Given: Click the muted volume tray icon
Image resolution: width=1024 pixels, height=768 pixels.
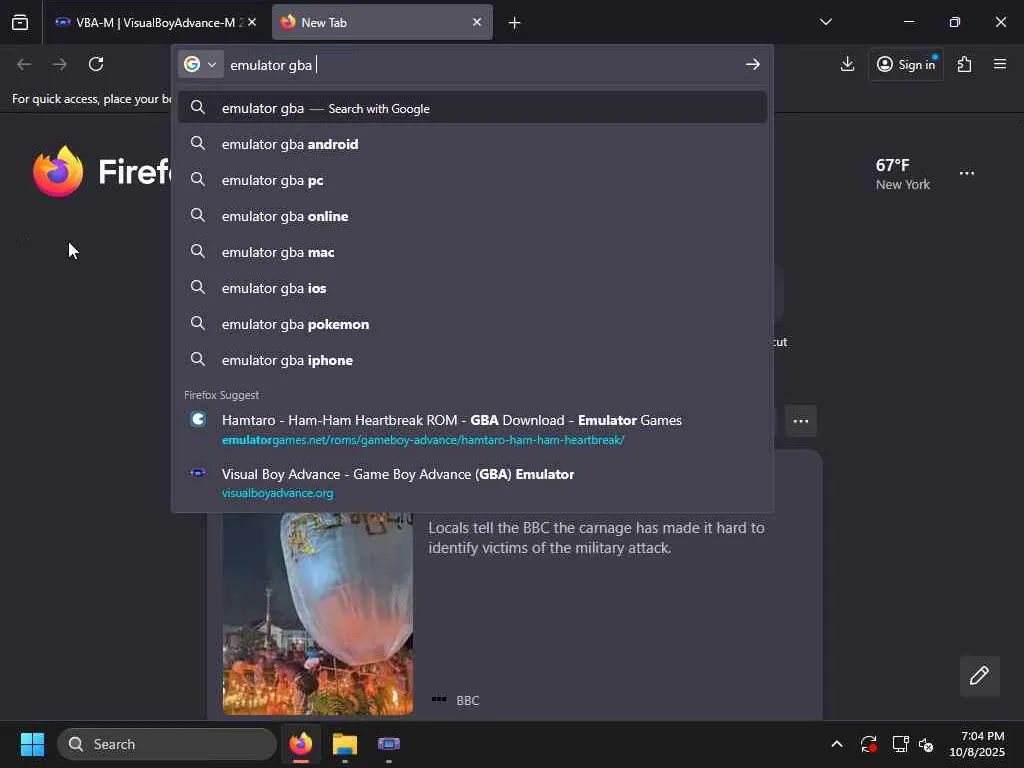Looking at the screenshot, I should 926,744.
